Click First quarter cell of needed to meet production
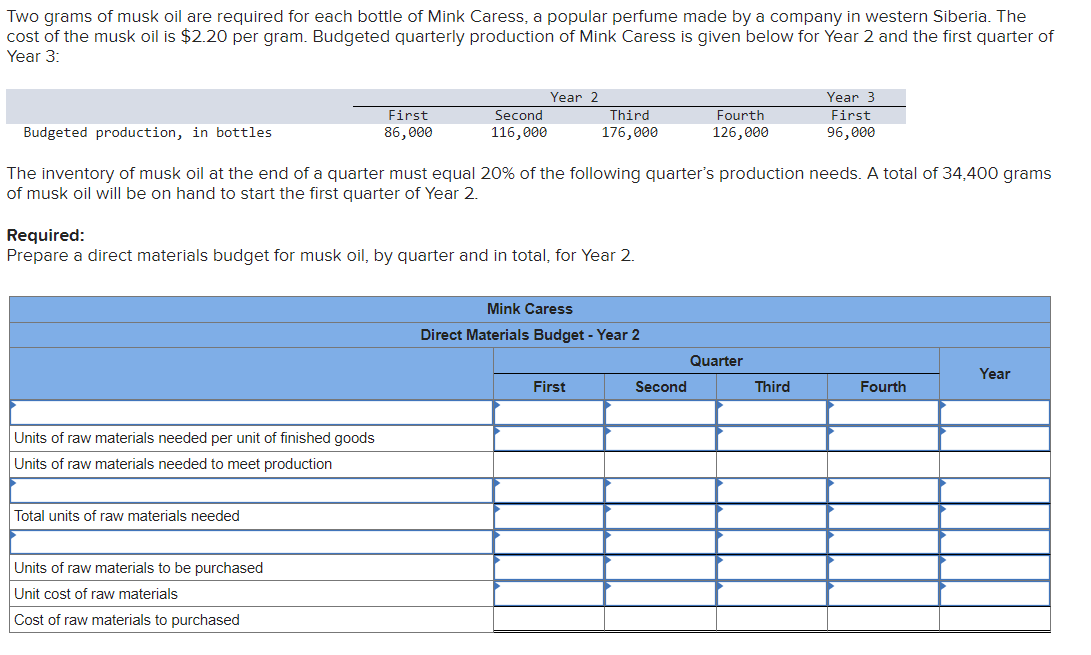The image size is (1091, 655). click(549, 464)
